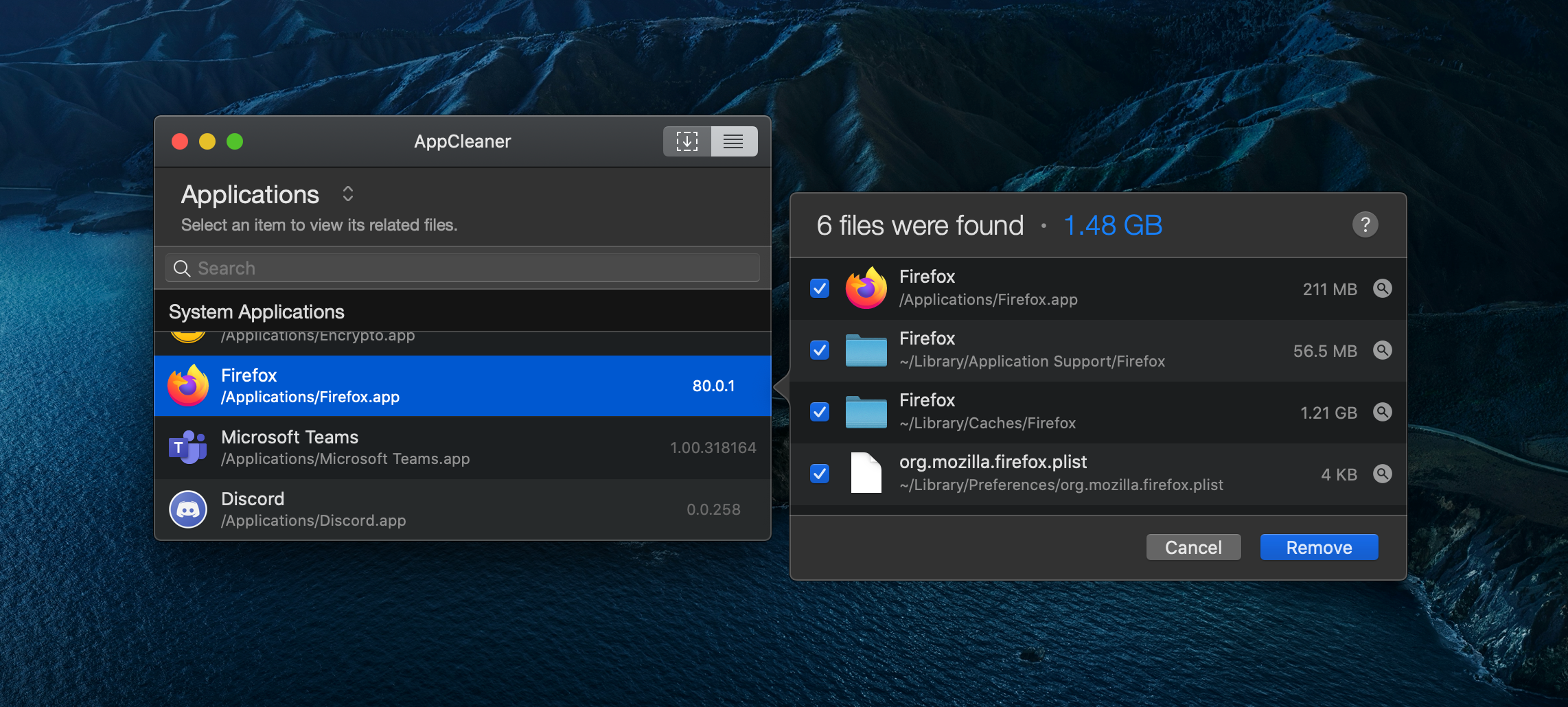Click the 1.21 GB size value
This screenshot has width=1568, height=707.
1328,413
